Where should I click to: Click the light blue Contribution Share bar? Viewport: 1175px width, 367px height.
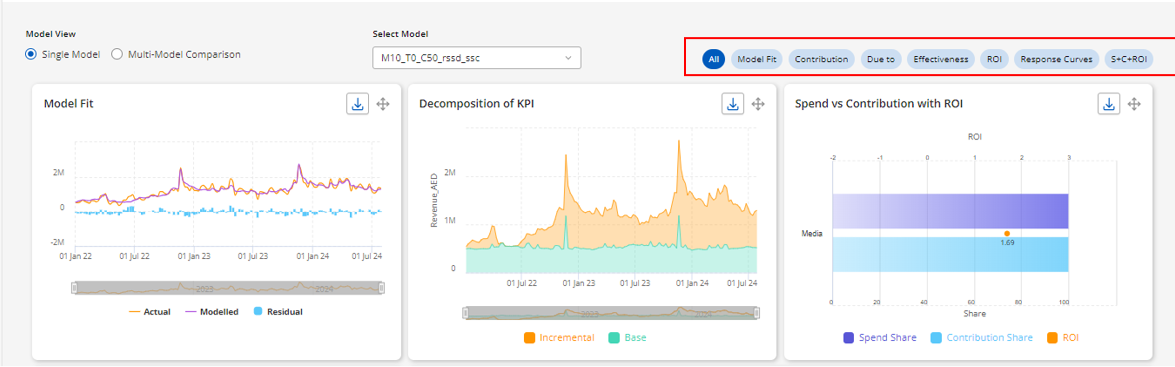click(949, 255)
